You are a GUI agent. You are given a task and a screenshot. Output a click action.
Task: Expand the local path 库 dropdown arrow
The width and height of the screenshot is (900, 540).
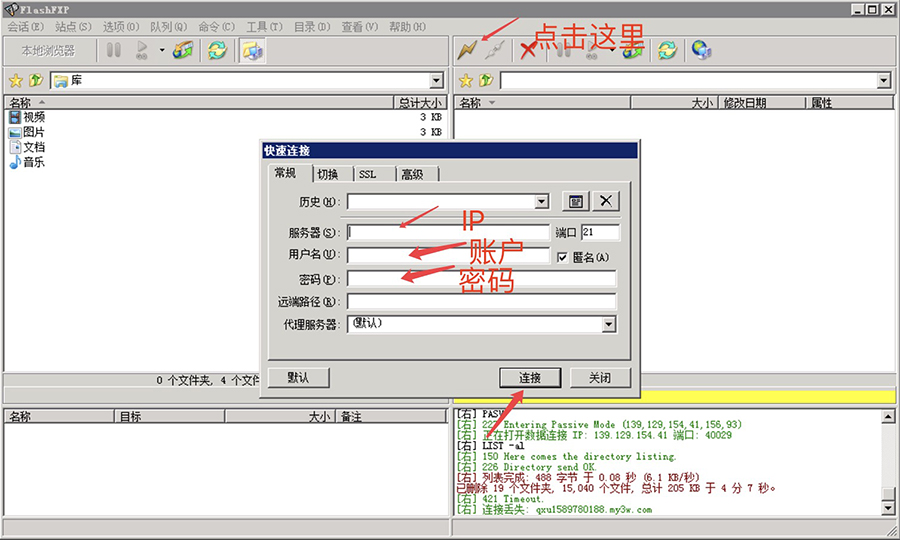[437, 81]
